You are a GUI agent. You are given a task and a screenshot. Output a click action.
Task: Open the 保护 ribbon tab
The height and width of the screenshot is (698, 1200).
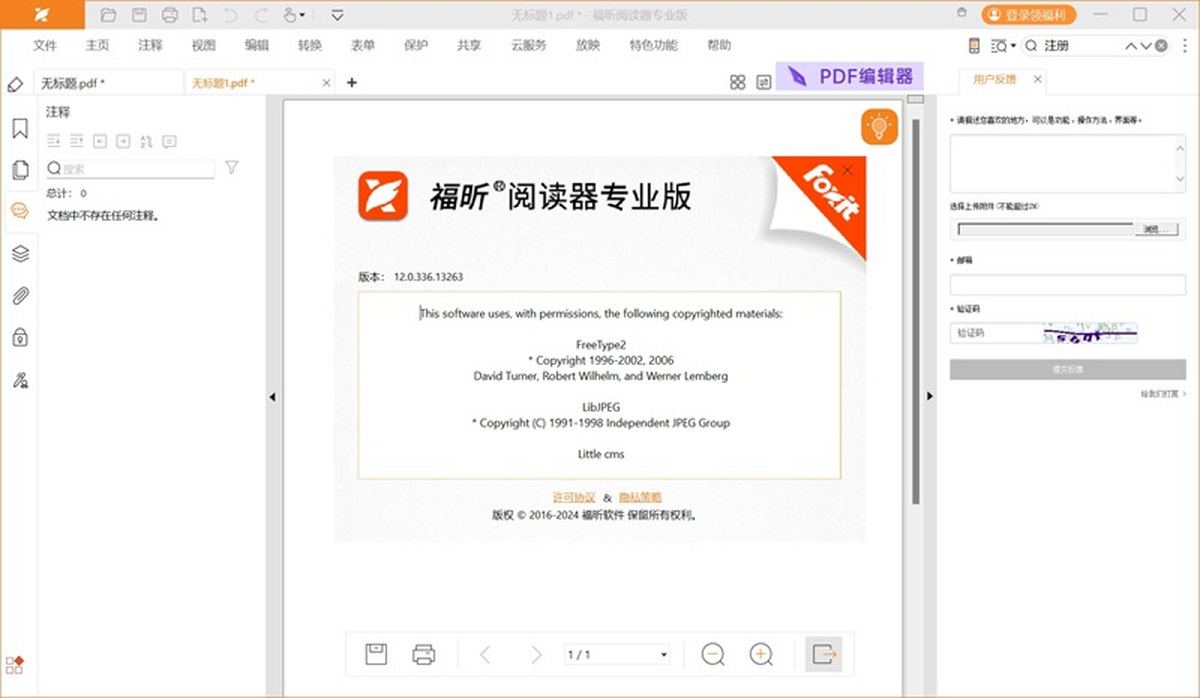click(416, 46)
